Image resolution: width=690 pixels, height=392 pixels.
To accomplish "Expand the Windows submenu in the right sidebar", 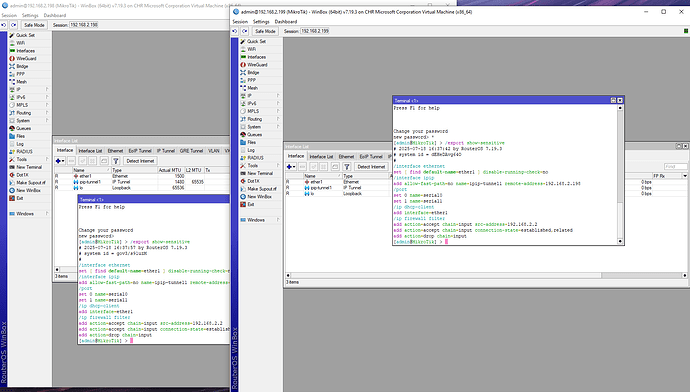I will pos(261,220).
